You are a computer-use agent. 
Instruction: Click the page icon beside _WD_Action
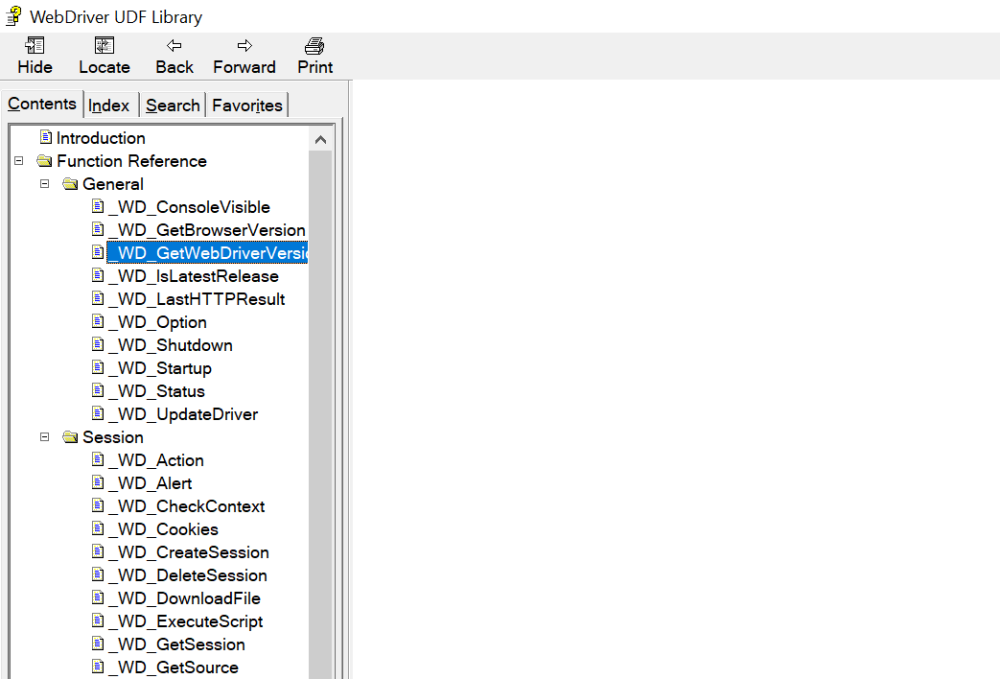pos(98,460)
